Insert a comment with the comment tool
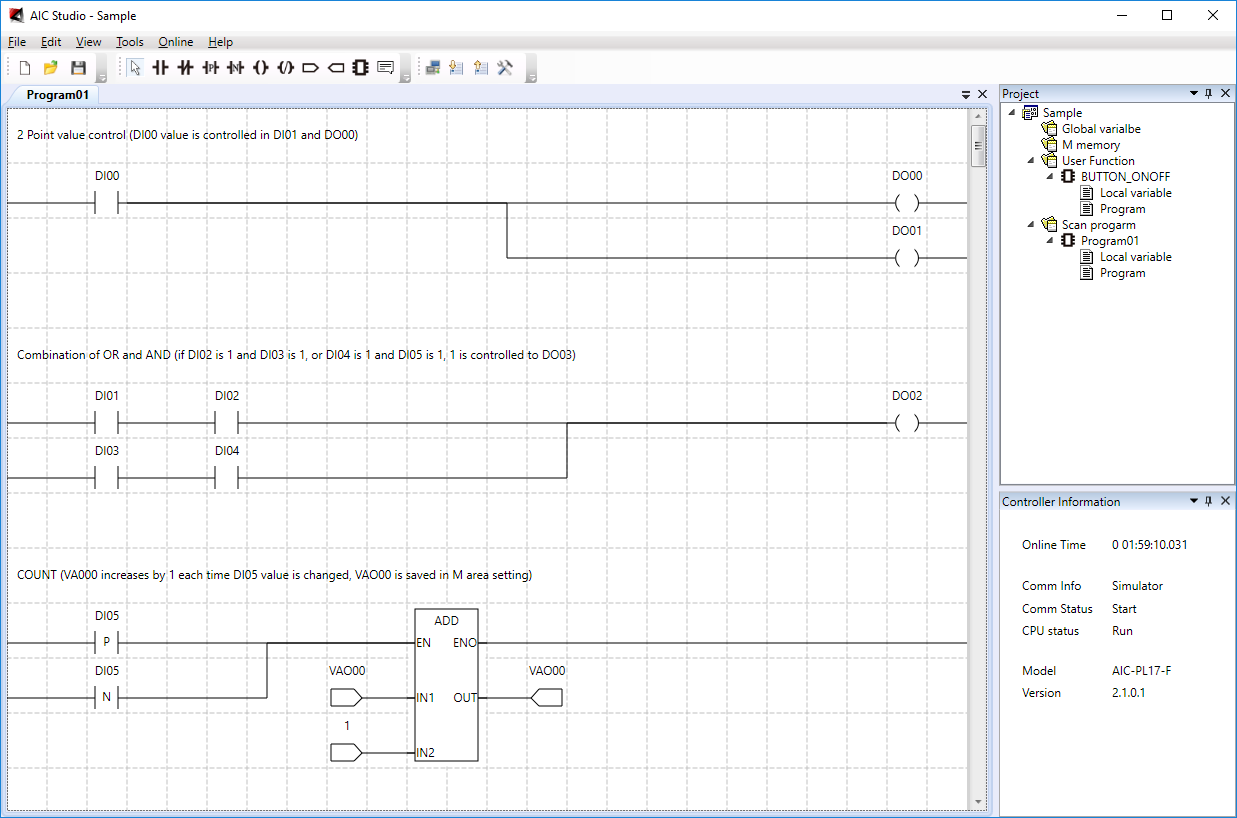 pyautogui.click(x=385, y=68)
